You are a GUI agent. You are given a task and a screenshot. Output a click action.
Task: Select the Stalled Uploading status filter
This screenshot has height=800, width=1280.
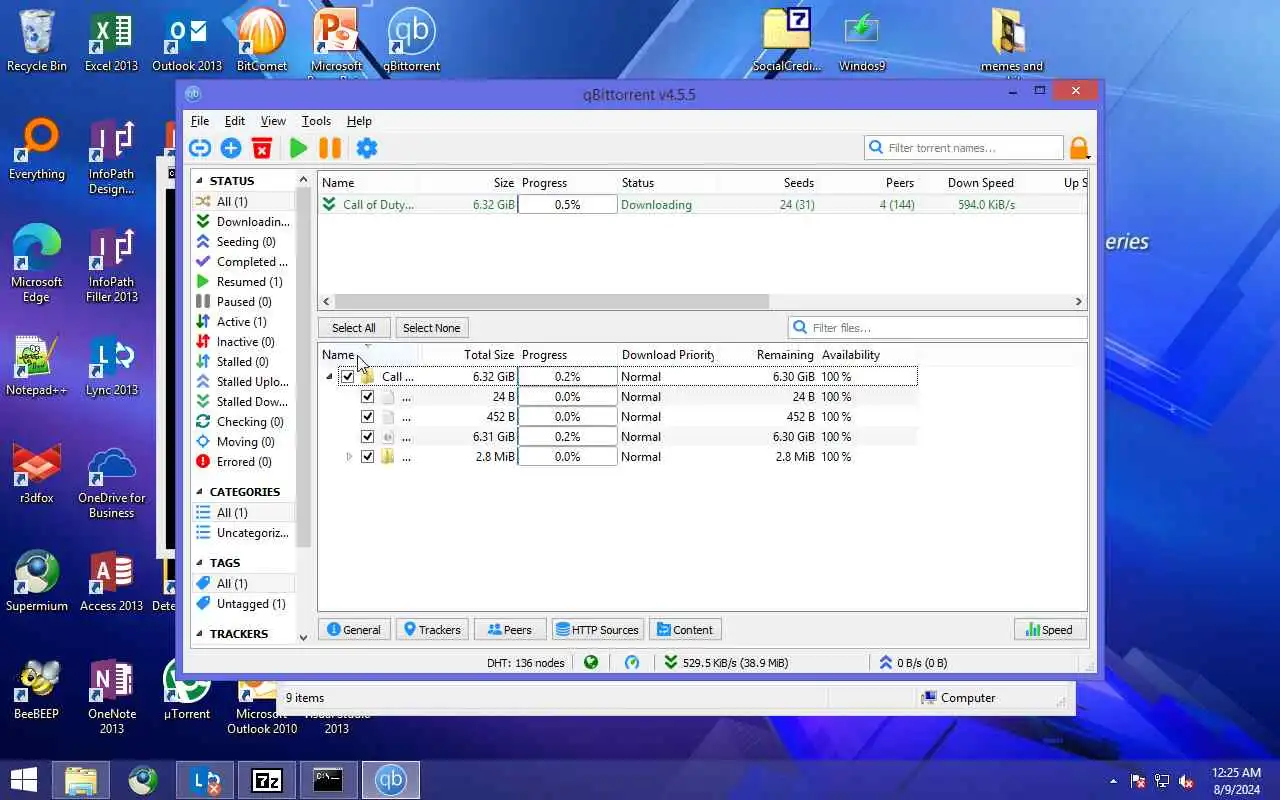point(244,382)
